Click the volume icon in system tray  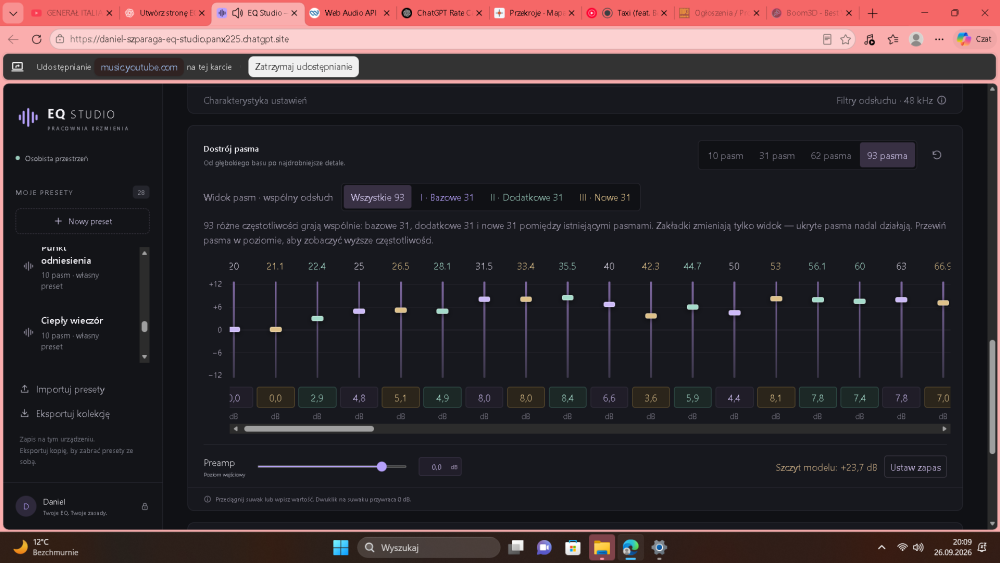click(x=918, y=547)
